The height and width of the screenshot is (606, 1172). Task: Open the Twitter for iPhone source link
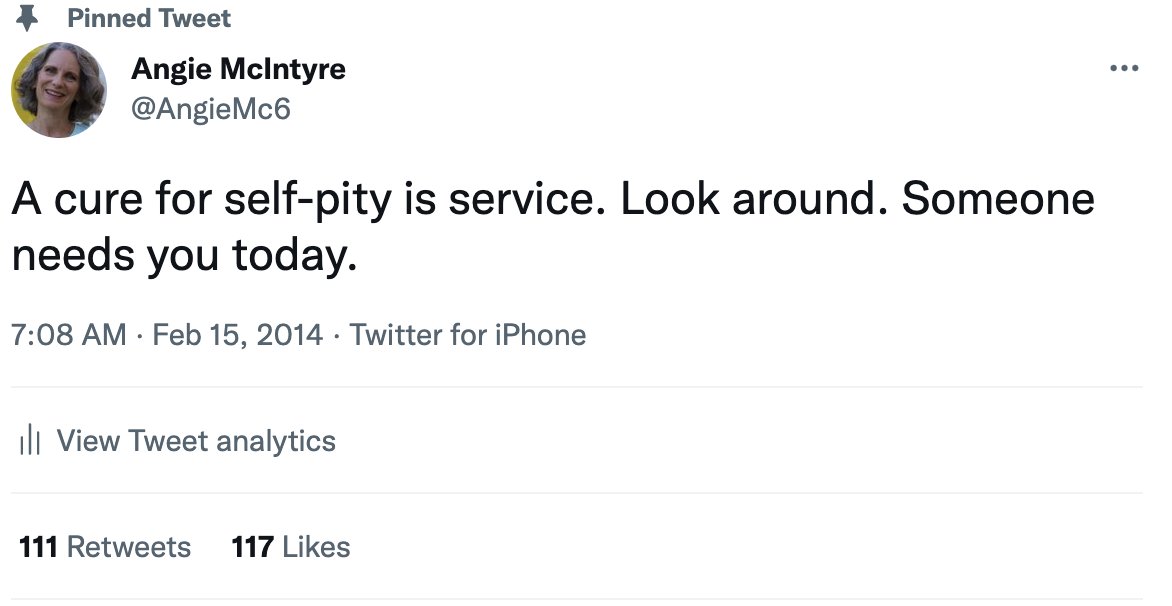point(468,335)
